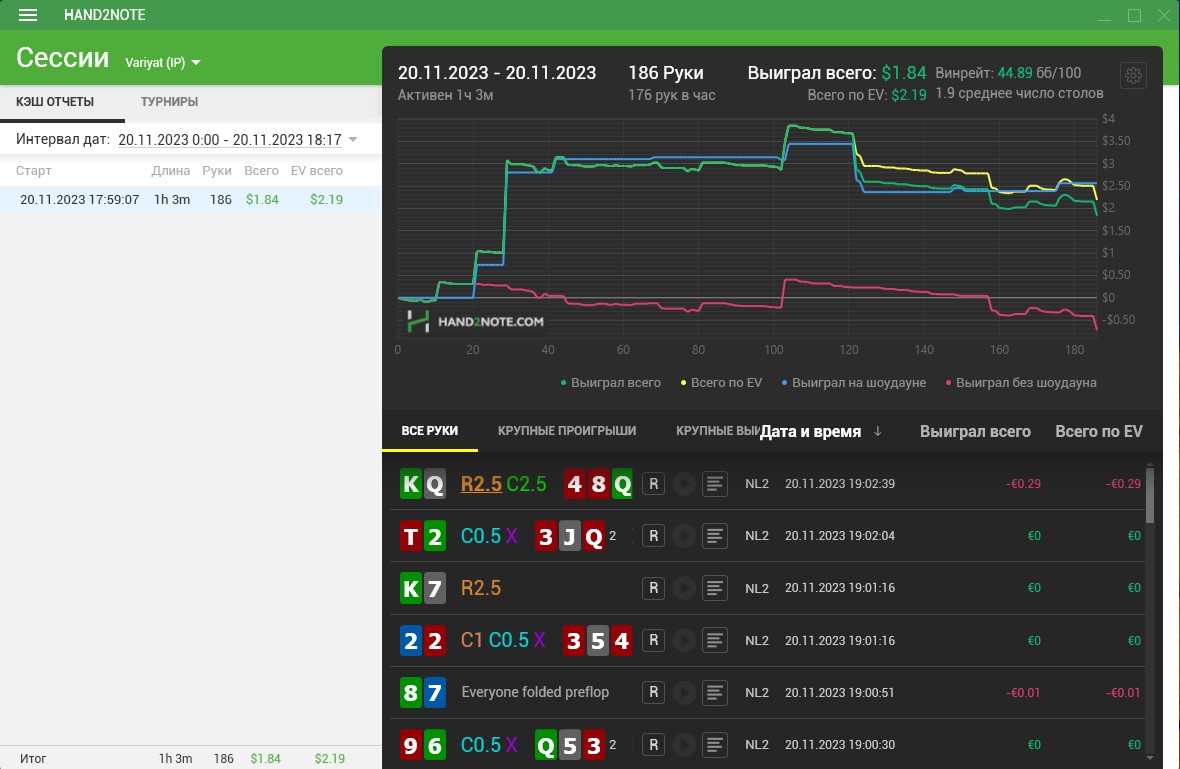The image size is (1180, 769).
Task: Click 'Everyone folded preflop' hand text
Action: (535, 692)
